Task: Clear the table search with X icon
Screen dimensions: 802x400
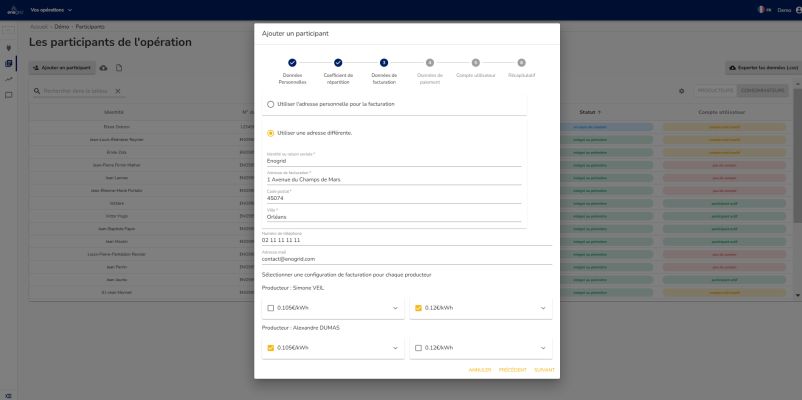Action: (118, 91)
